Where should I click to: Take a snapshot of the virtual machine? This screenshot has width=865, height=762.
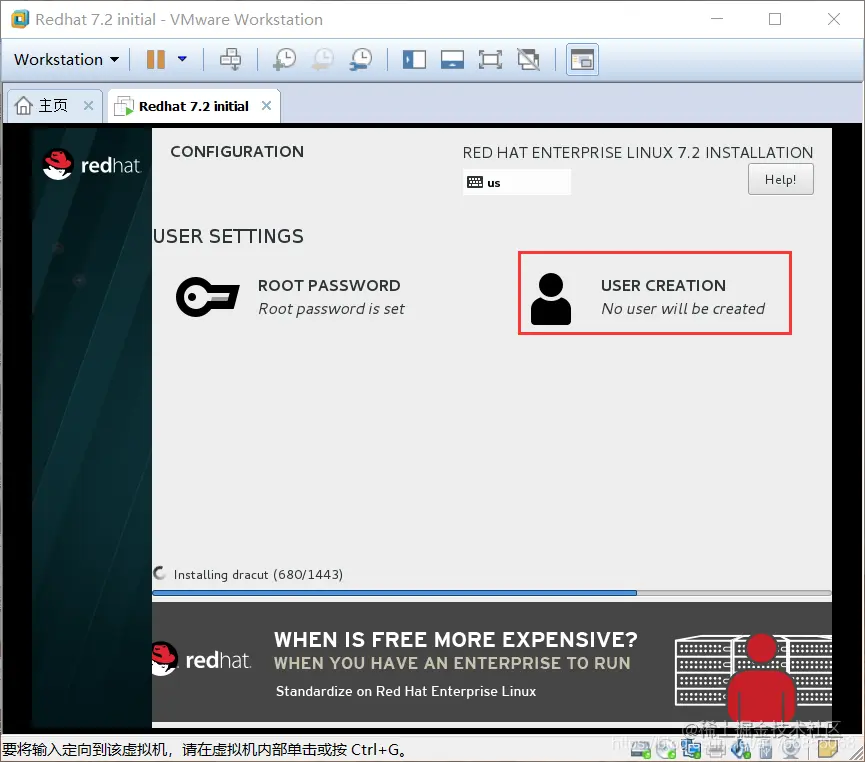[x=285, y=59]
